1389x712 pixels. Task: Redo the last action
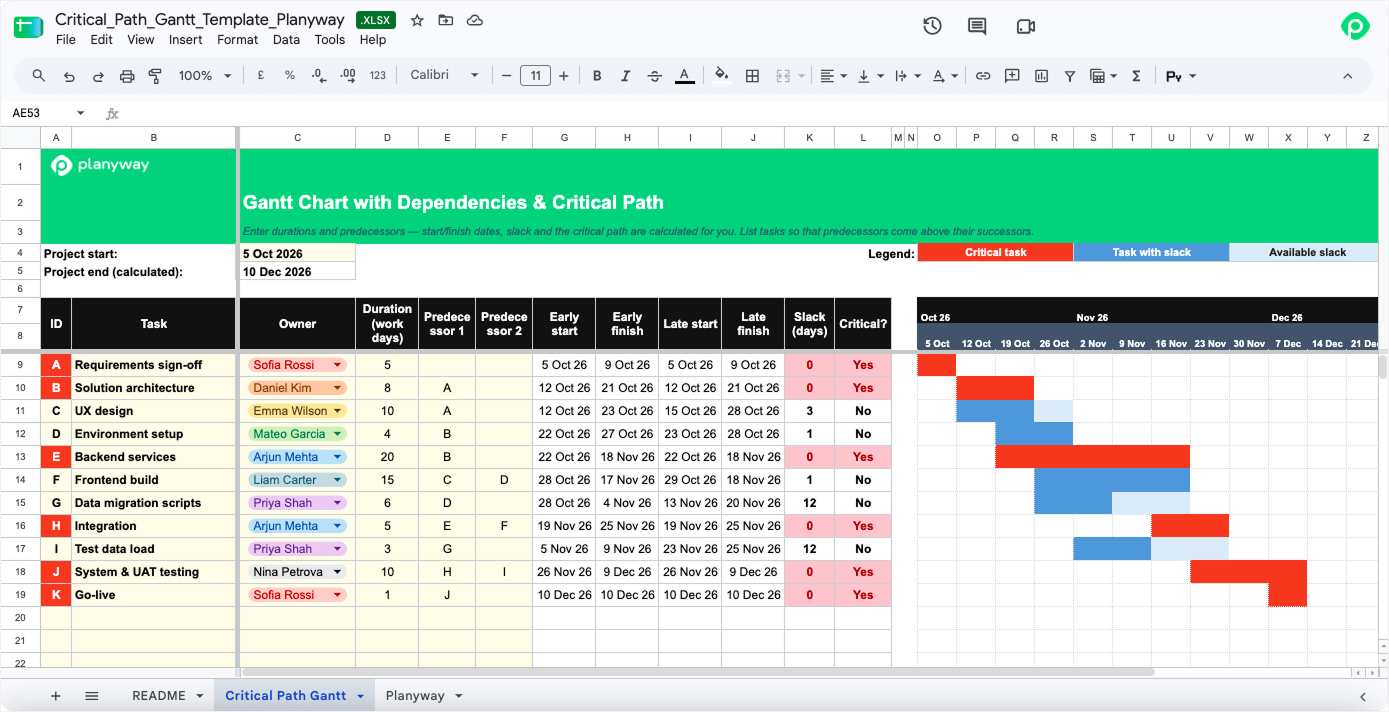[98, 76]
